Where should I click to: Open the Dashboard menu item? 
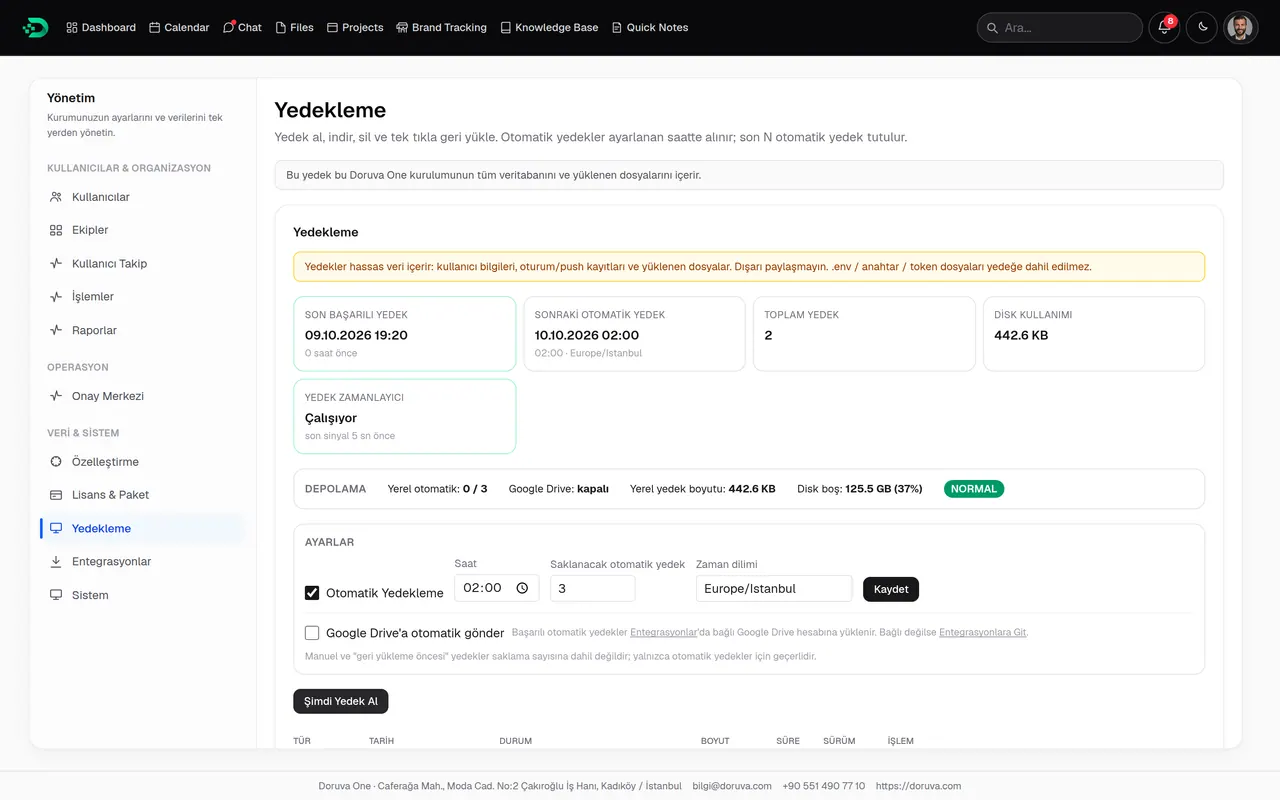point(101,28)
